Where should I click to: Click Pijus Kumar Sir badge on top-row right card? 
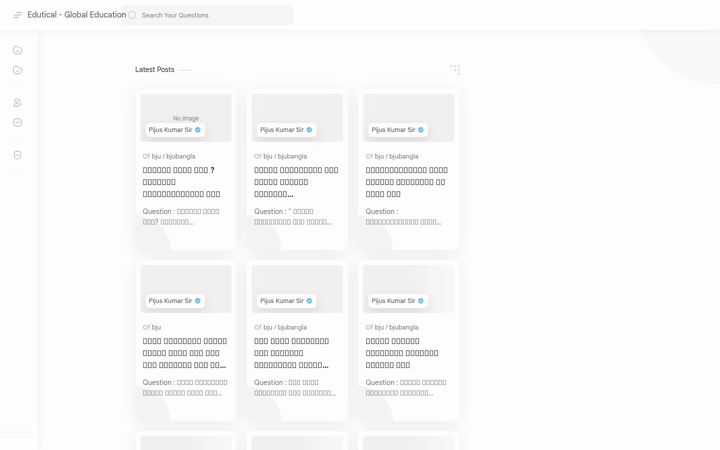(x=398, y=130)
